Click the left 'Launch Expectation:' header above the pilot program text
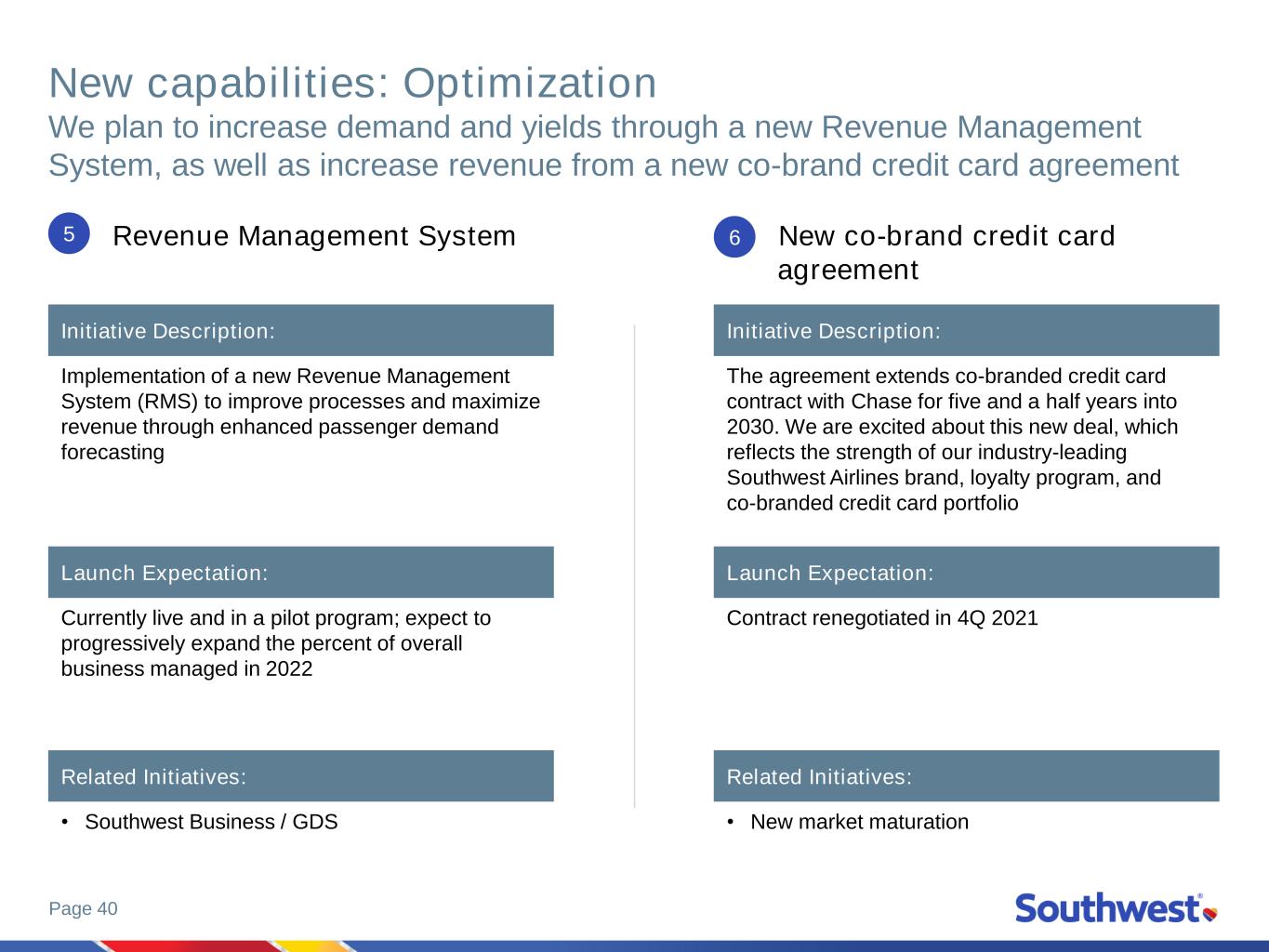 tap(301, 572)
